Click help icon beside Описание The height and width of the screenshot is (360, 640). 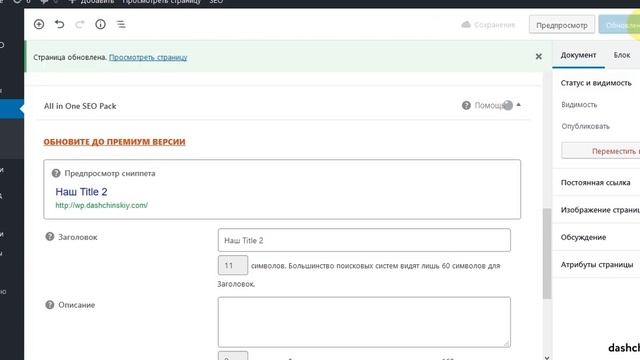[50, 305]
